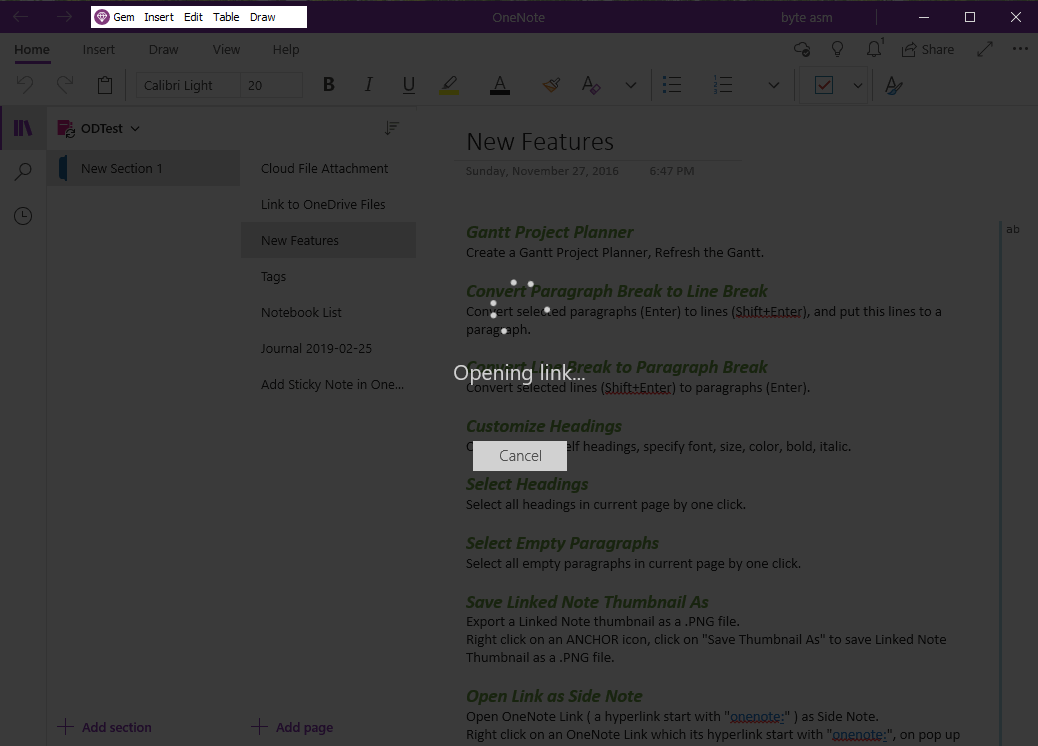Open the Gem Insert menu
The height and width of the screenshot is (746, 1038).
[x=159, y=17]
